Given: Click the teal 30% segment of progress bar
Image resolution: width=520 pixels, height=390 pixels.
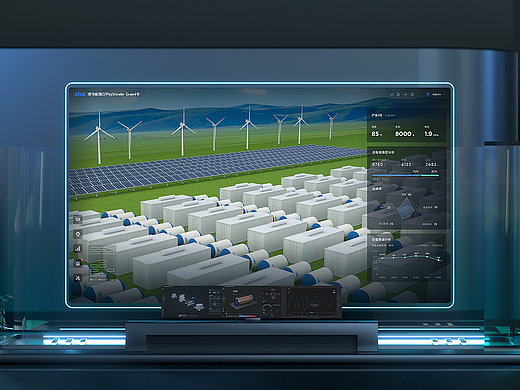Looking at the screenshot, I should (x=430, y=175).
